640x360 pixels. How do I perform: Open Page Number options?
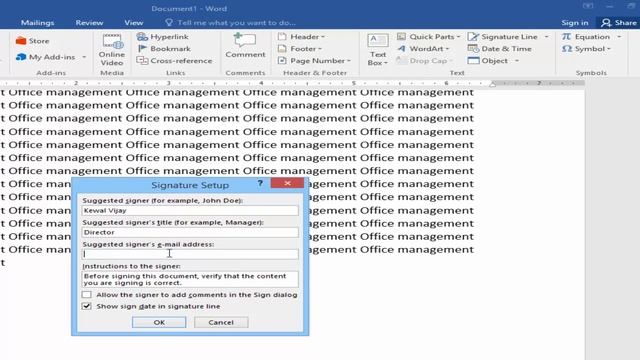(x=314, y=60)
